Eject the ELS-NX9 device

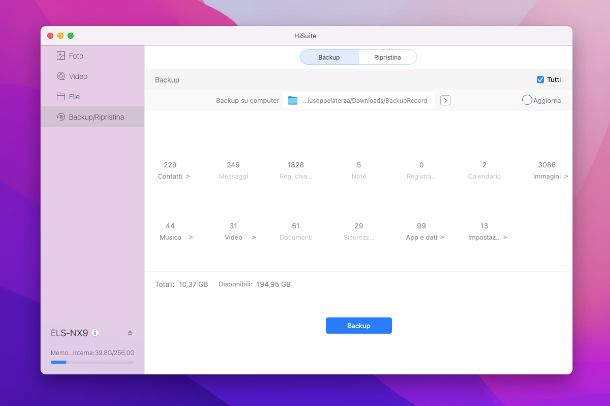pos(130,333)
